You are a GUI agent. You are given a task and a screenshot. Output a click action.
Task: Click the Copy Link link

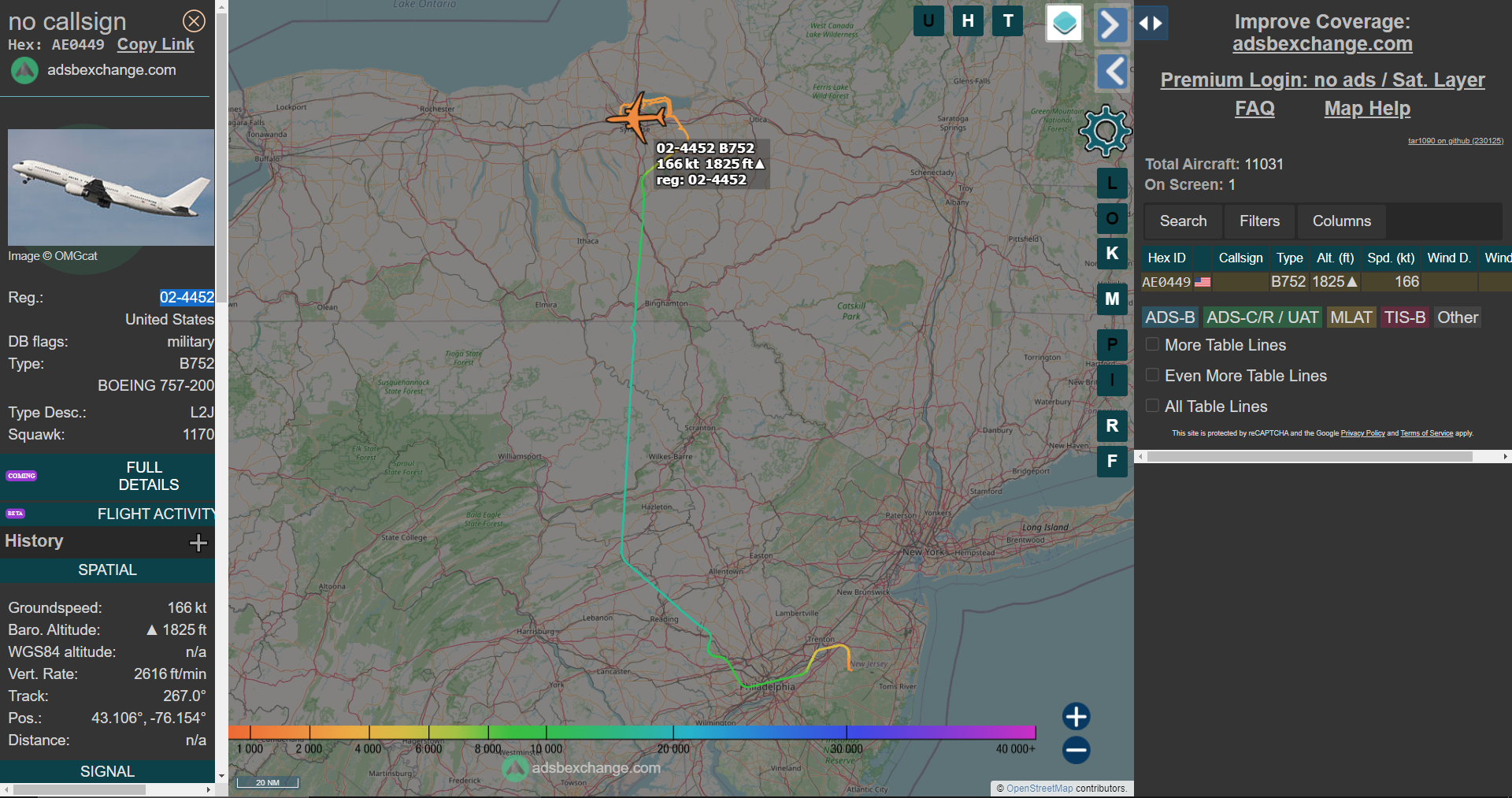tap(155, 45)
